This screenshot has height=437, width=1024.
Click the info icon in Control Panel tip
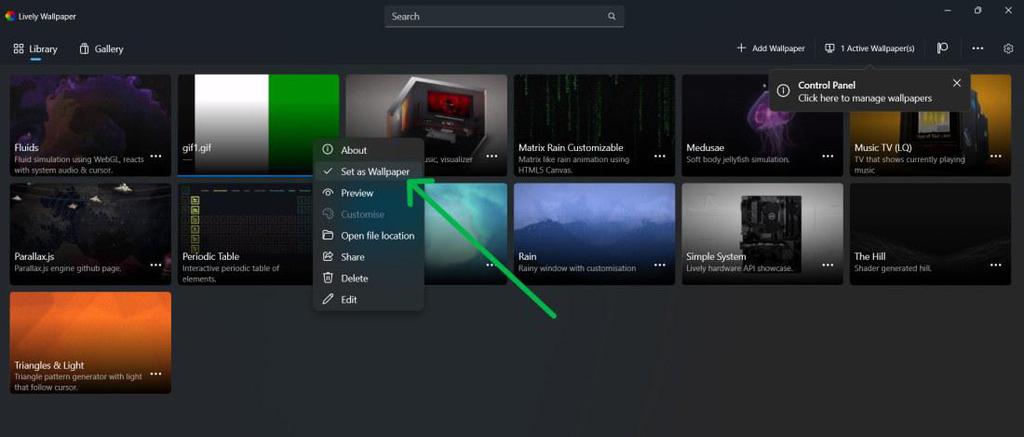pyautogui.click(x=784, y=91)
